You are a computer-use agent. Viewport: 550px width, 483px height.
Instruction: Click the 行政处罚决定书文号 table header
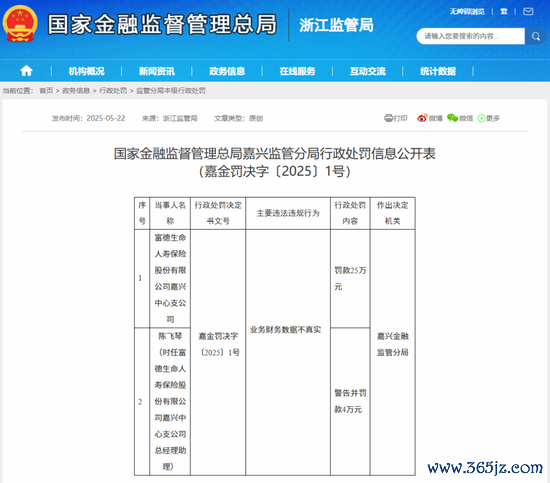218,213
